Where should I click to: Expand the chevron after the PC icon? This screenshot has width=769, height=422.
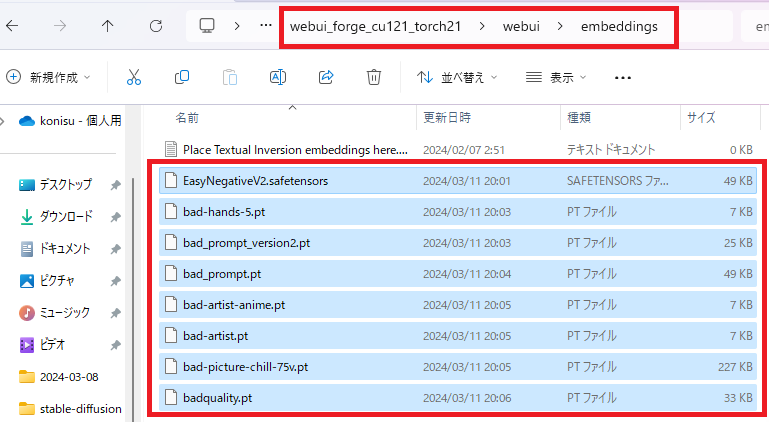point(237,26)
